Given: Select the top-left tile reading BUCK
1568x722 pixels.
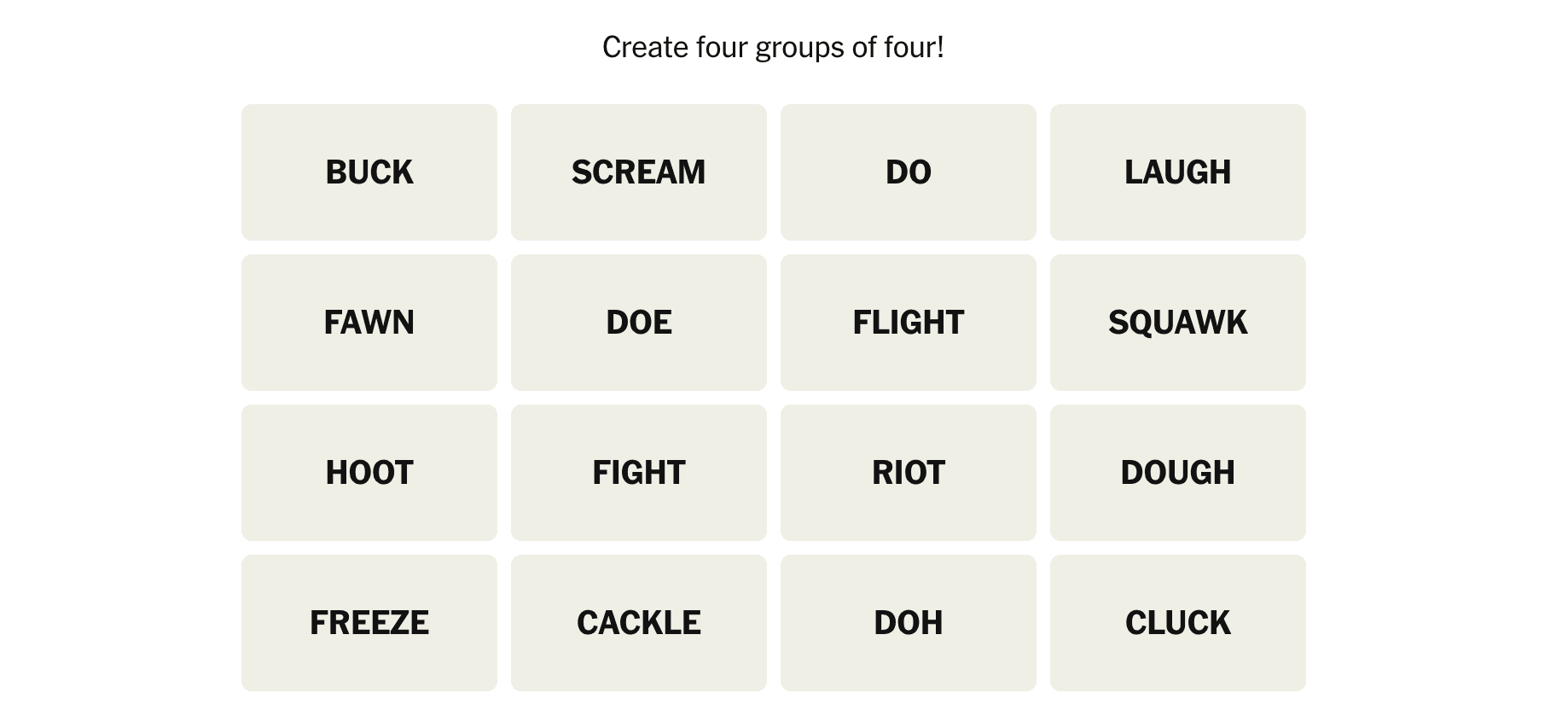Looking at the screenshot, I should (369, 172).
